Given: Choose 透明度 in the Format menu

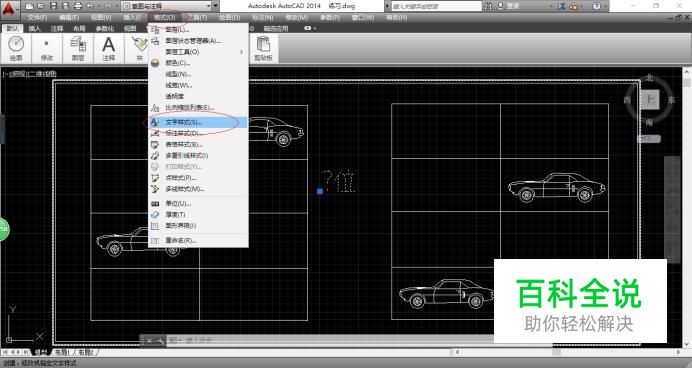Looking at the screenshot, I should coord(198,96).
